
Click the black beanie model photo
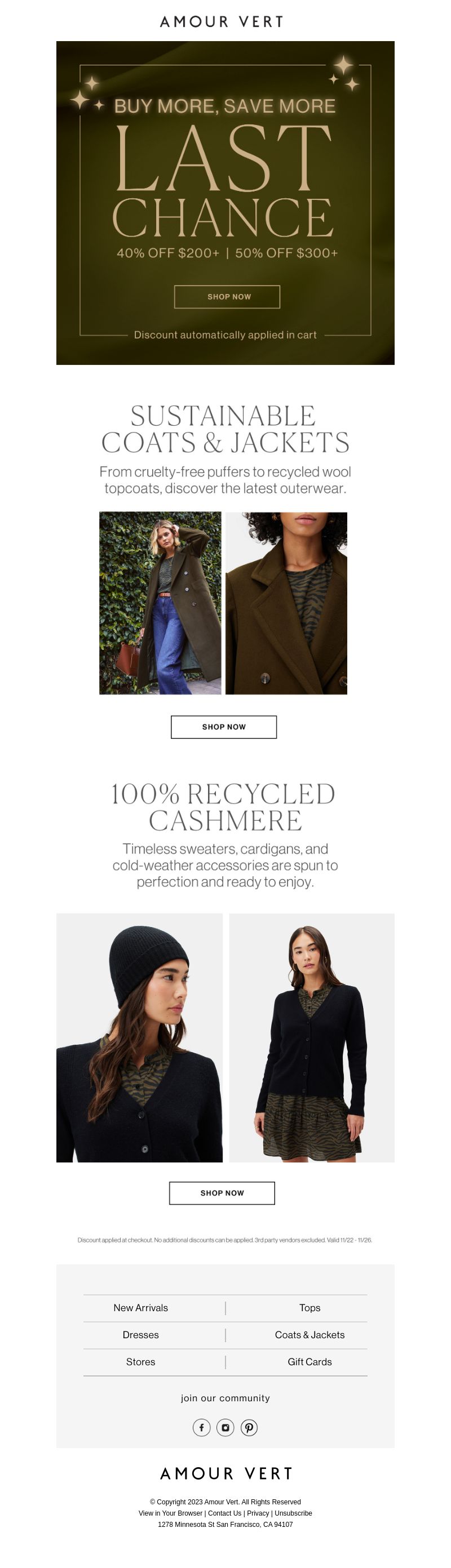(x=140, y=1038)
